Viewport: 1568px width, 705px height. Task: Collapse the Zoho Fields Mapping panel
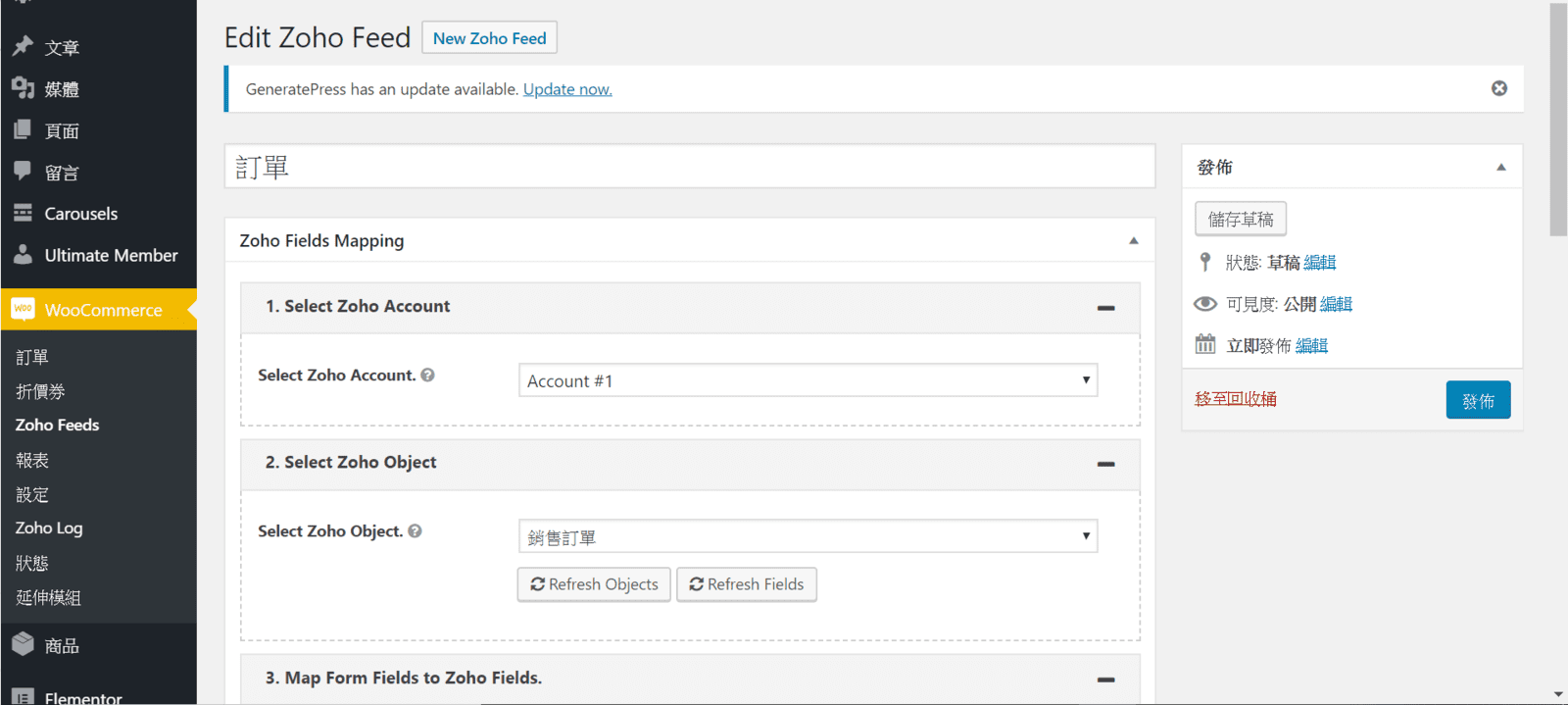(1134, 240)
